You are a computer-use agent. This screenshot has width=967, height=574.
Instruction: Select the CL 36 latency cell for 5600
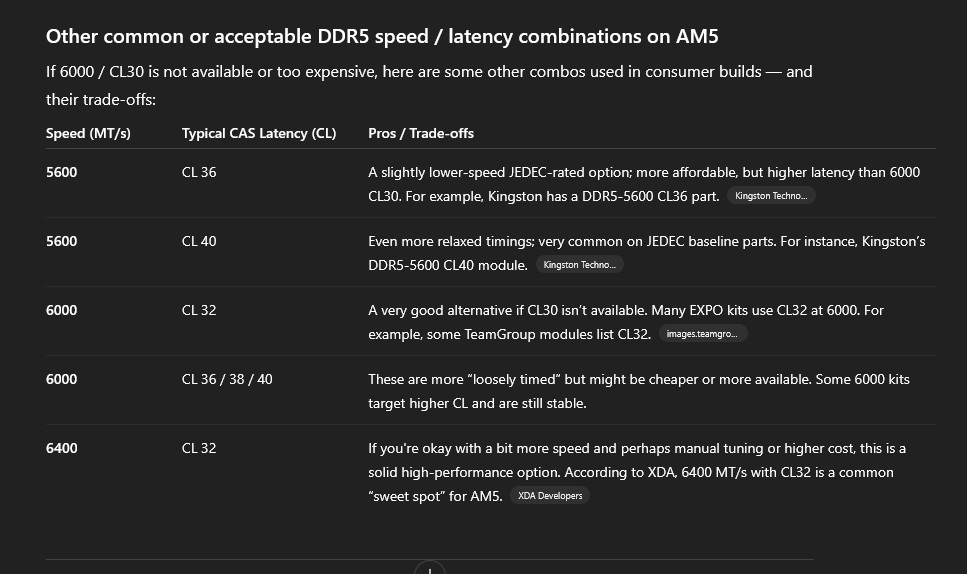click(x=199, y=172)
